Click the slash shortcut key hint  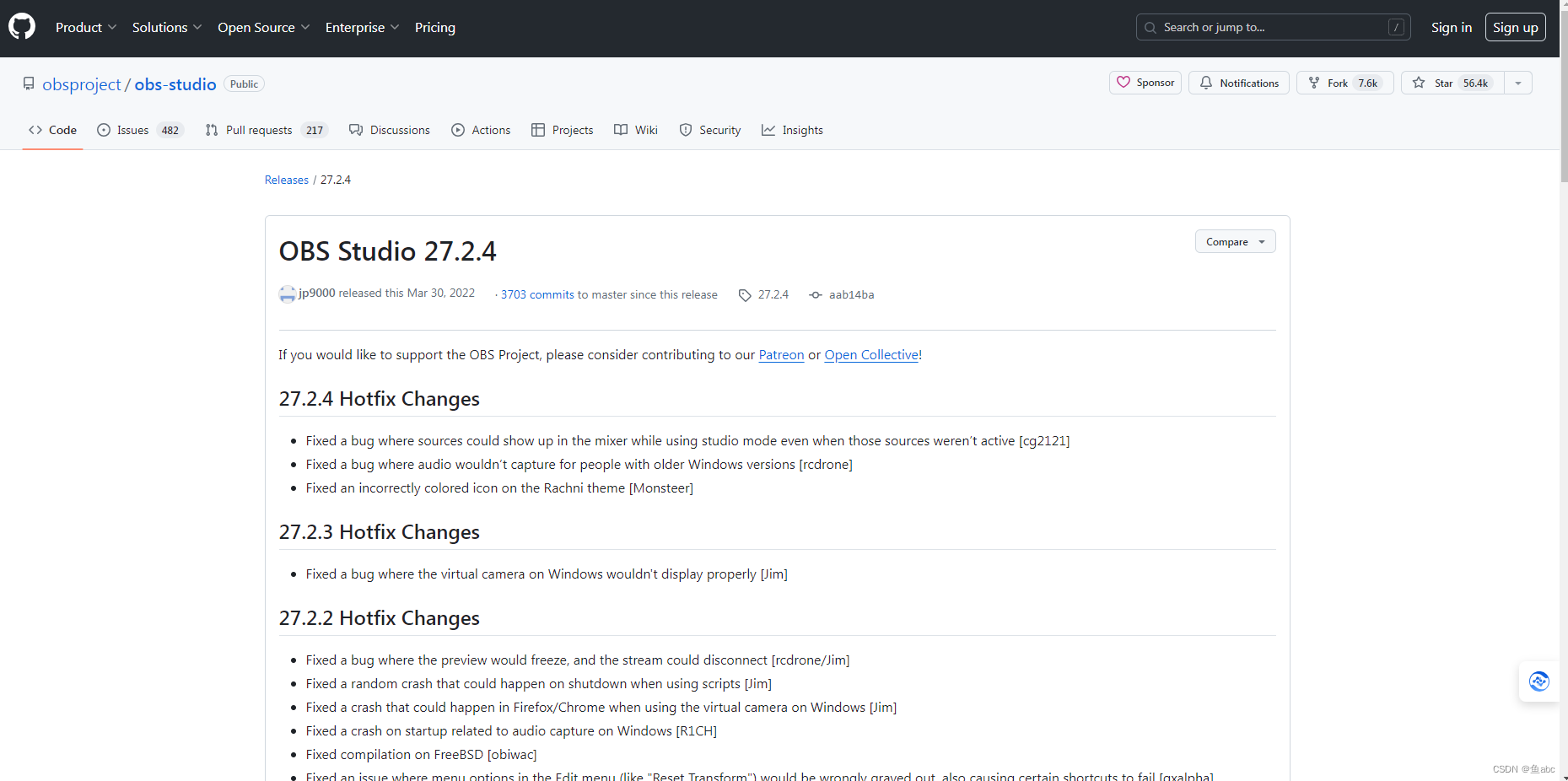(x=1397, y=27)
